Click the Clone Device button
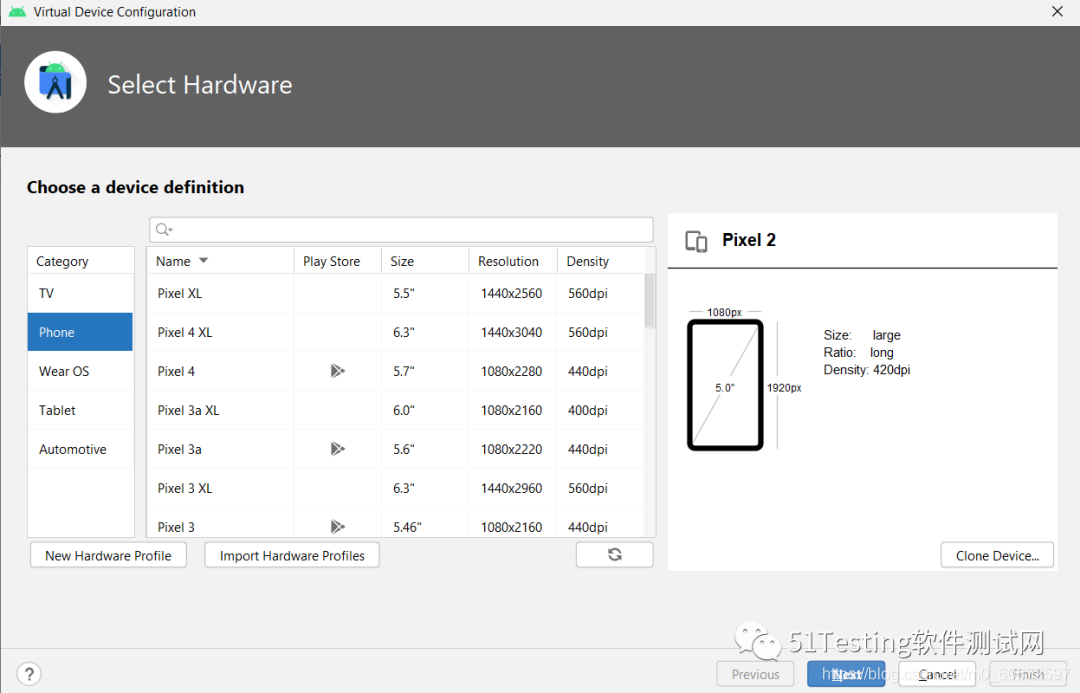 click(x=997, y=555)
